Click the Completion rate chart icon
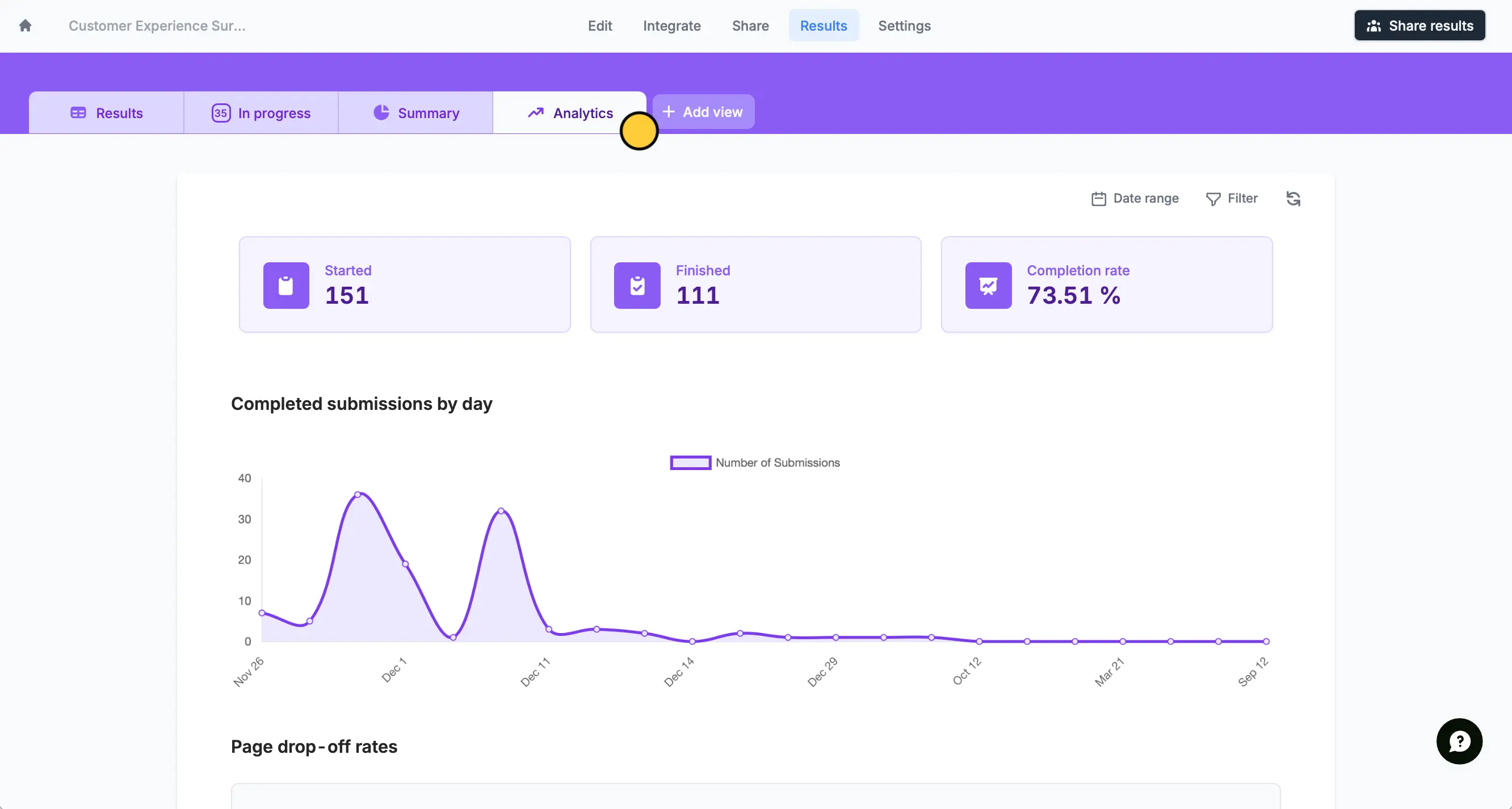Viewport: 1512px width, 809px height. pyautogui.click(x=988, y=286)
